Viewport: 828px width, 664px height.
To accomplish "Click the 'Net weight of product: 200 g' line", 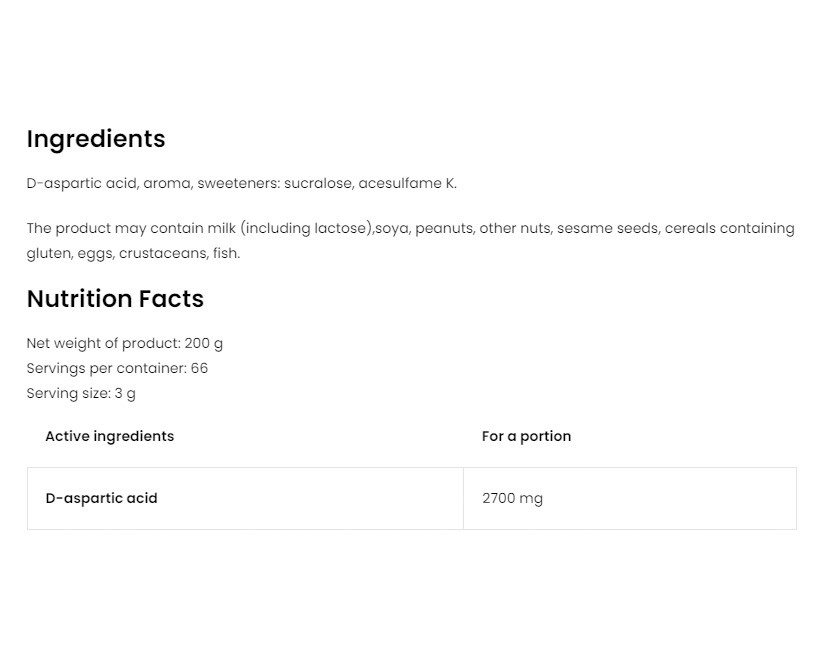I will (125, 343).
